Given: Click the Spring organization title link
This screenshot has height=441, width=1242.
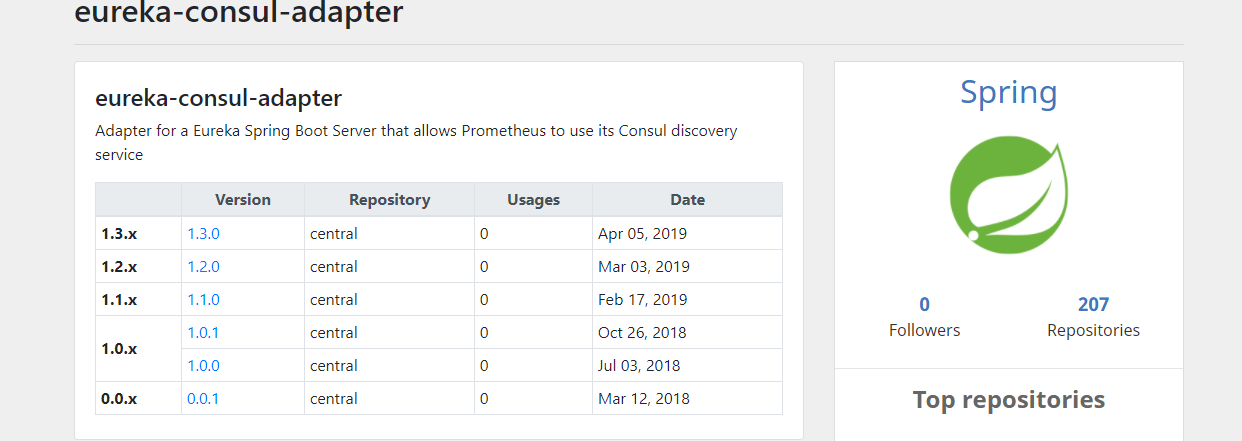Looking at the screenshot, I should pos(1008,92).
